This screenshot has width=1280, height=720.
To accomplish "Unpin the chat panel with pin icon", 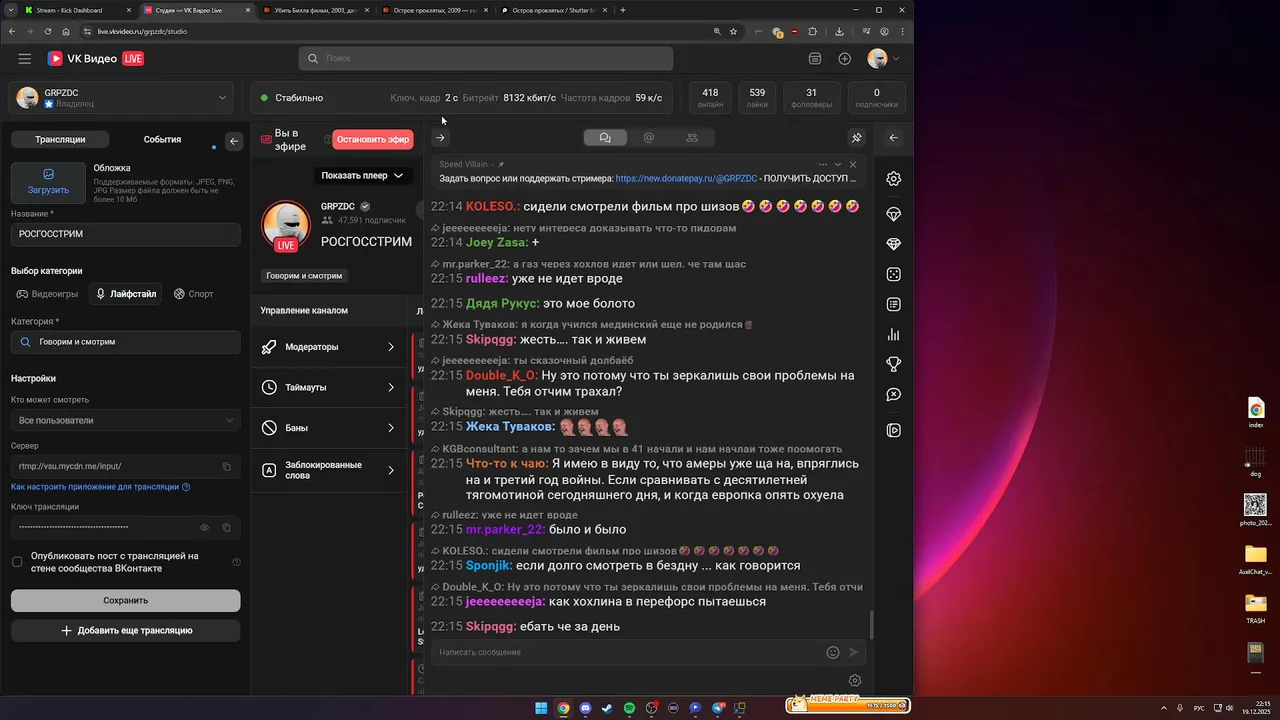I will pos(856,138).
